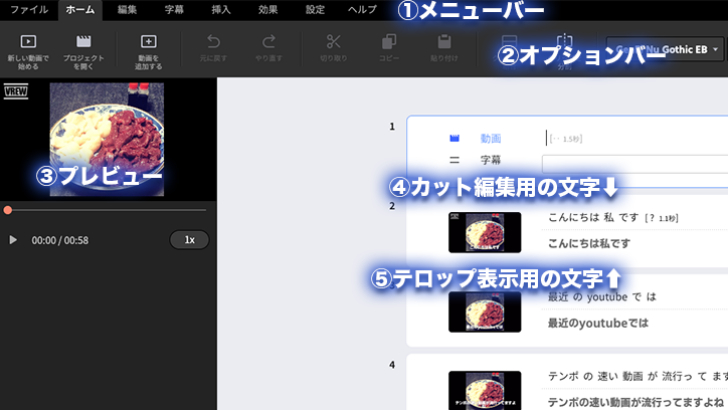The image size is (728, 410).
Task: Open the 挿入 tab
Action: click(x=221, y=10)
